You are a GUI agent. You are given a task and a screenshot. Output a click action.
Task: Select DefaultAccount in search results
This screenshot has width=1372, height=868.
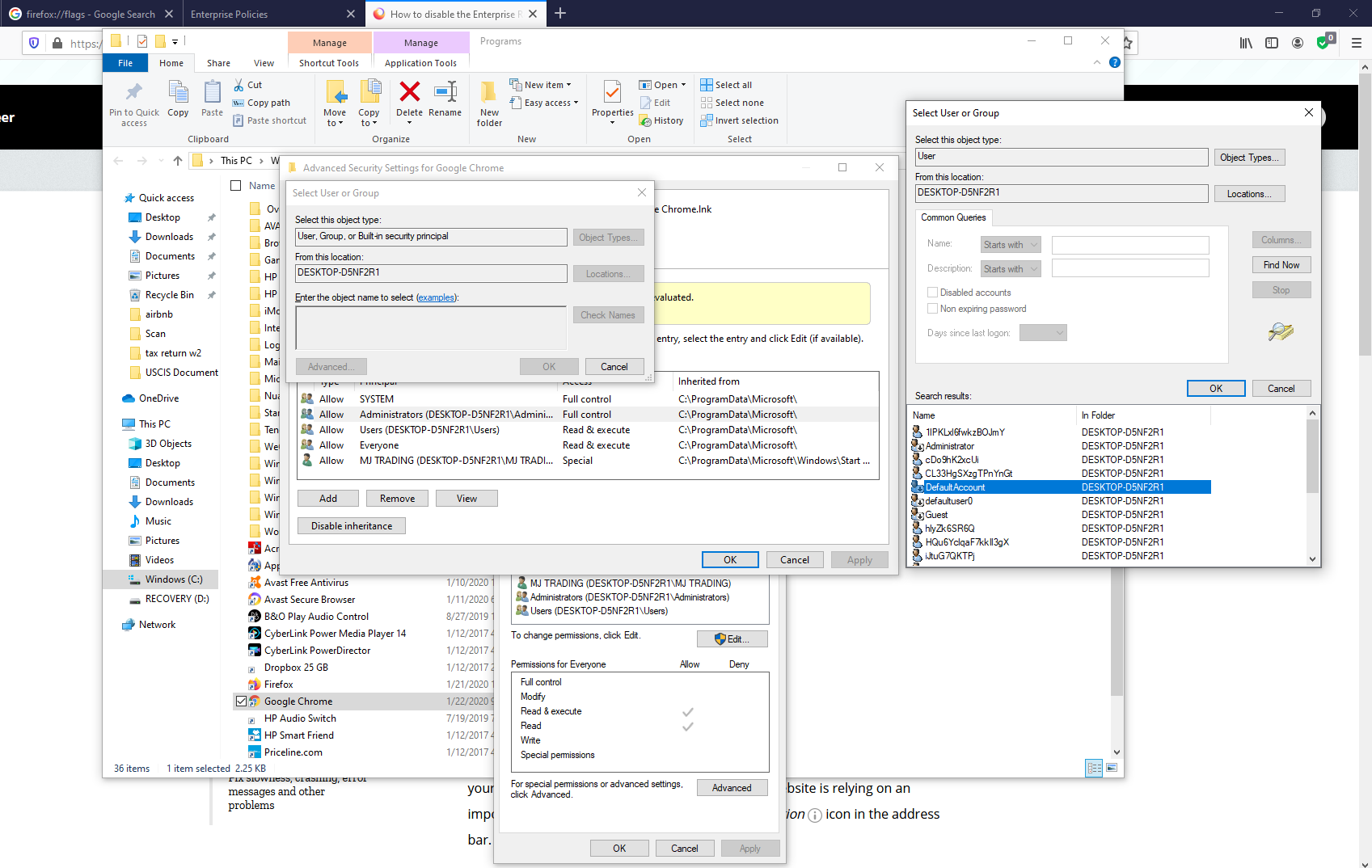click(x=955, y=487)
